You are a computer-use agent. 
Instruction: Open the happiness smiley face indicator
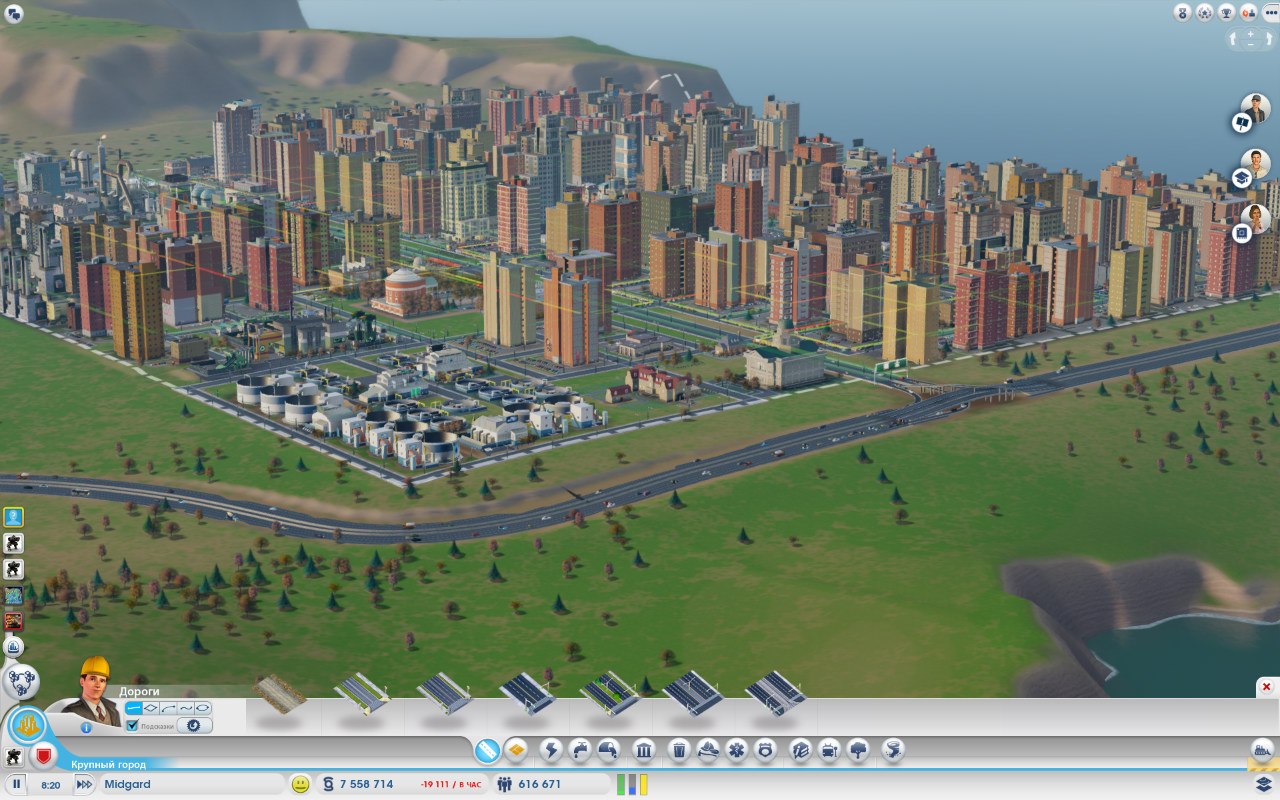pyautogui.click(x=300, y=784)
